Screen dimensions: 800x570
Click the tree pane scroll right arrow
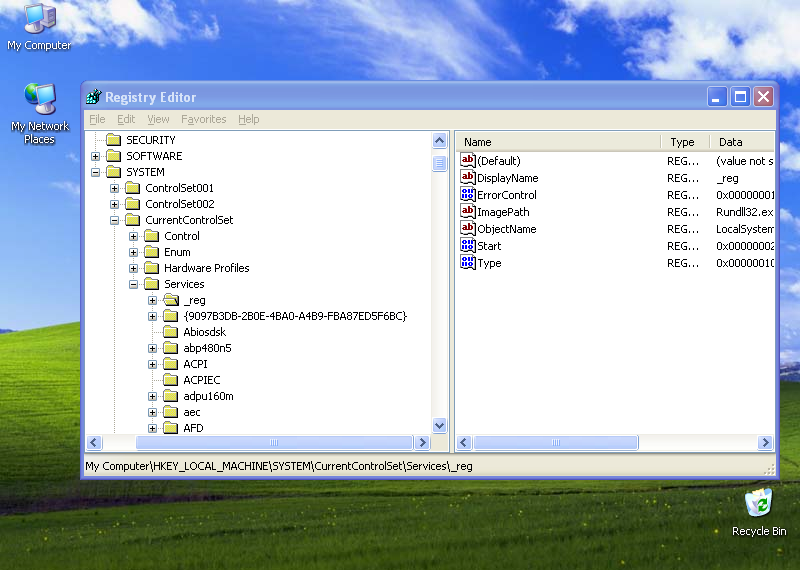422,442
